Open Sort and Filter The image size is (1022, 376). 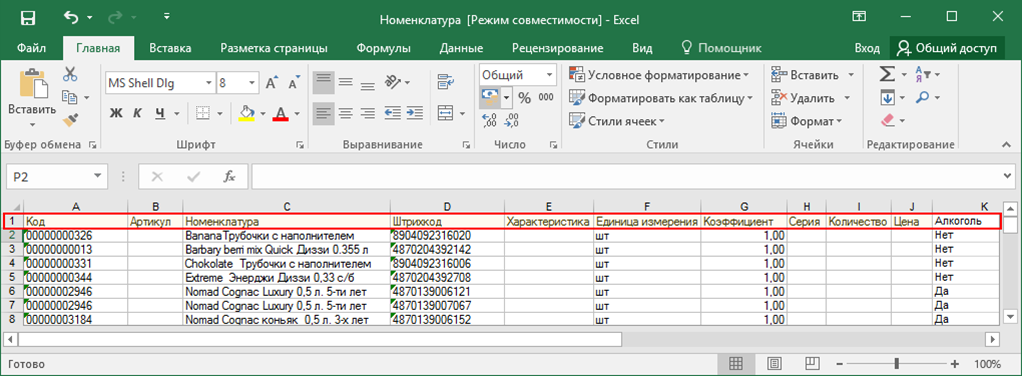tap(923, 74)
